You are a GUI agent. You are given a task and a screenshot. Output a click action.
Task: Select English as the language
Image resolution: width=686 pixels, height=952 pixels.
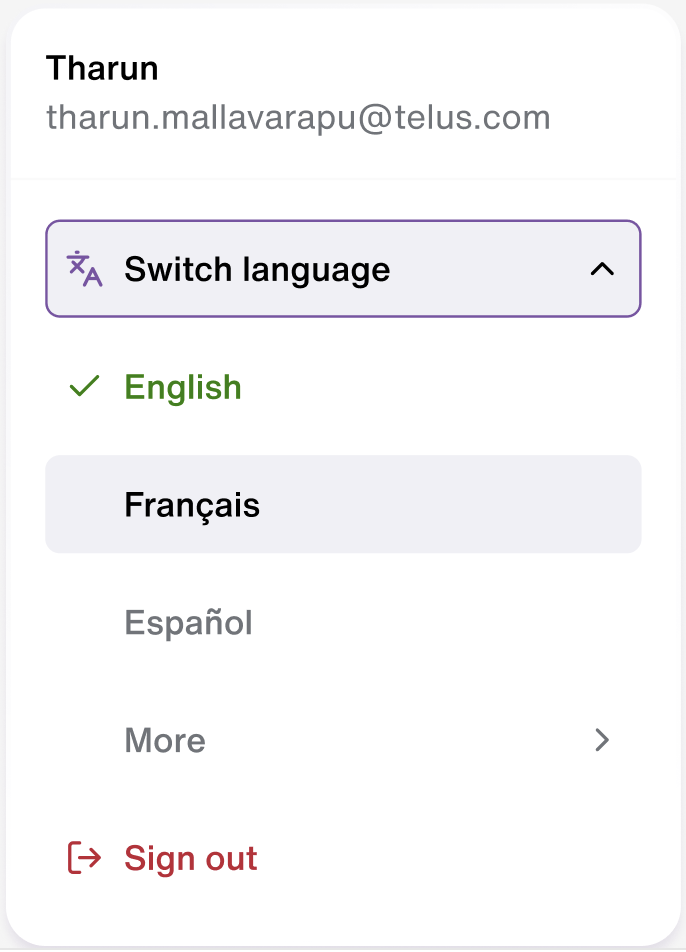click(343, 387)
